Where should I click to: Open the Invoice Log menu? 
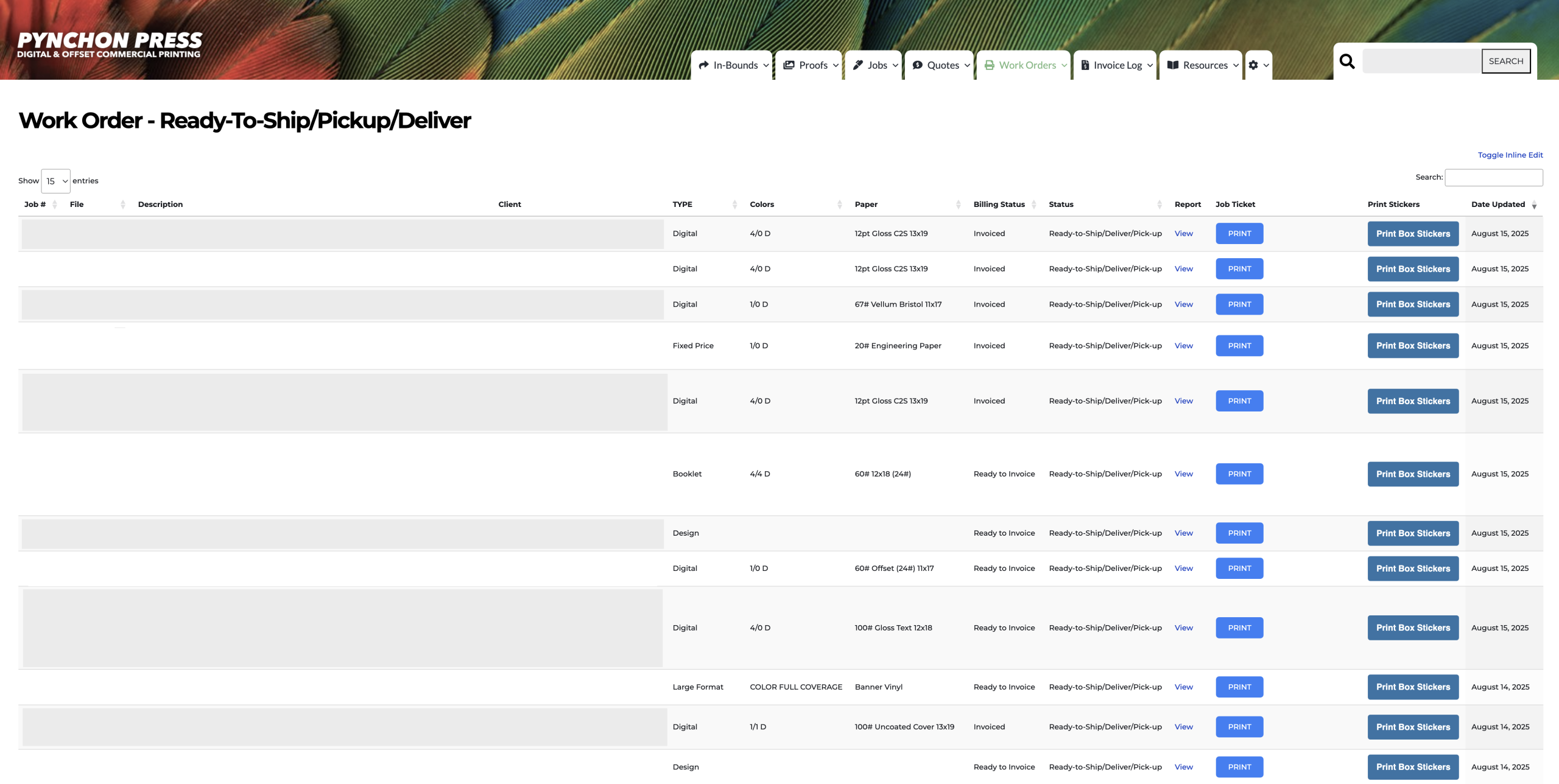coord(1115,65)
